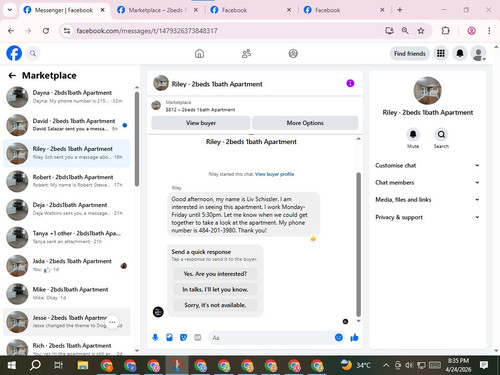Choose a GIF icon in composer
This screenshot has height=375, width=500.
coord(198,338)
